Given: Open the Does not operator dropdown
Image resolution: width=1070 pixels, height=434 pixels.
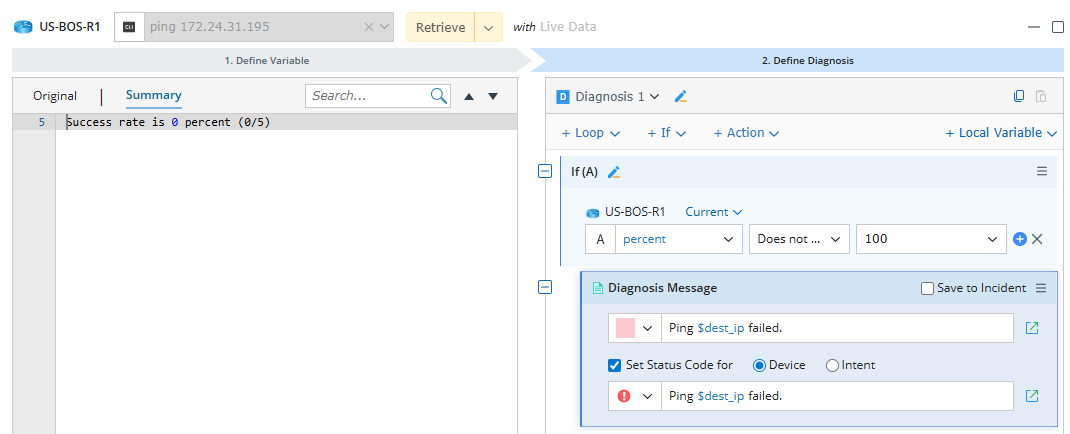Looking at the screenshot, I should tap(798, 239).
